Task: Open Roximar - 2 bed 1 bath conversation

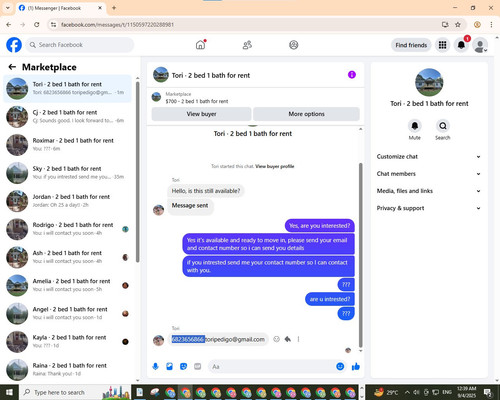Action: click(67, 145)
